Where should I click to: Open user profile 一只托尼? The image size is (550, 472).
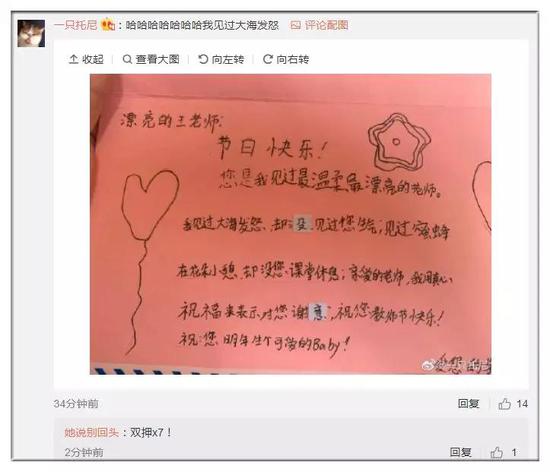[75, 25]
